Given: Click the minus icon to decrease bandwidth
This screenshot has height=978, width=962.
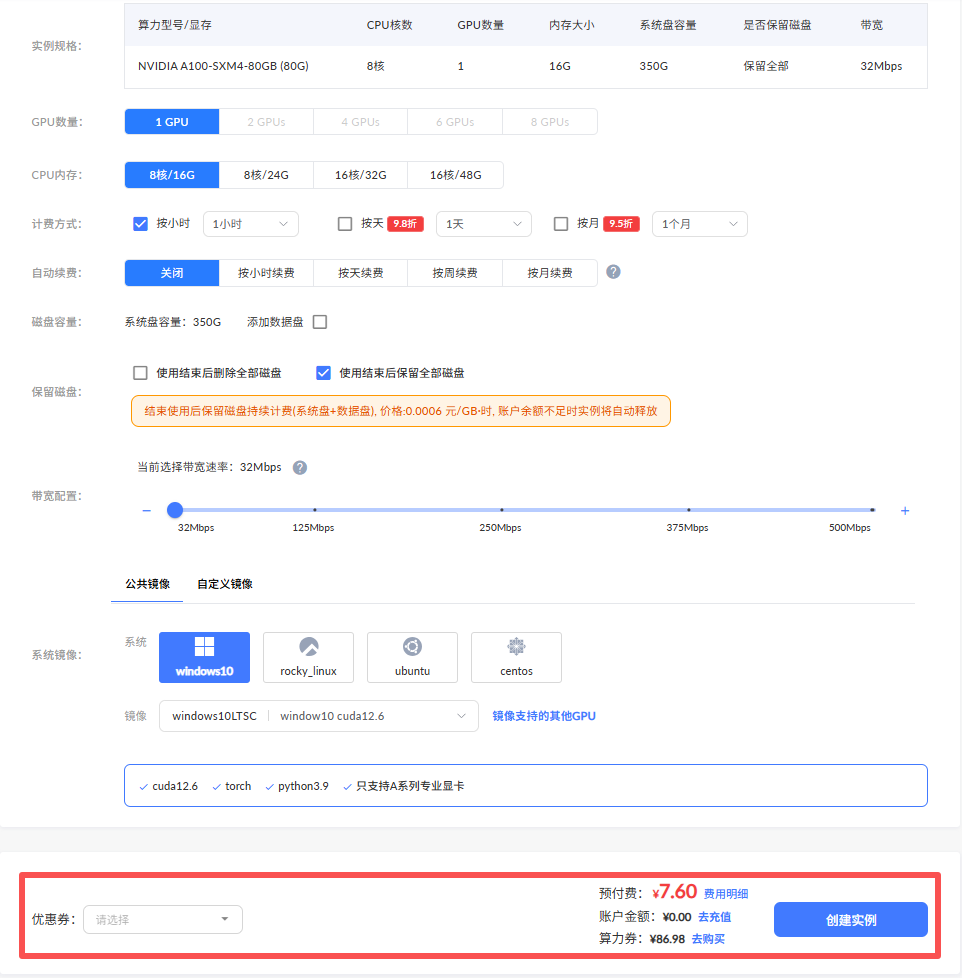Looking at the screenshot, I should coord(147,510).
